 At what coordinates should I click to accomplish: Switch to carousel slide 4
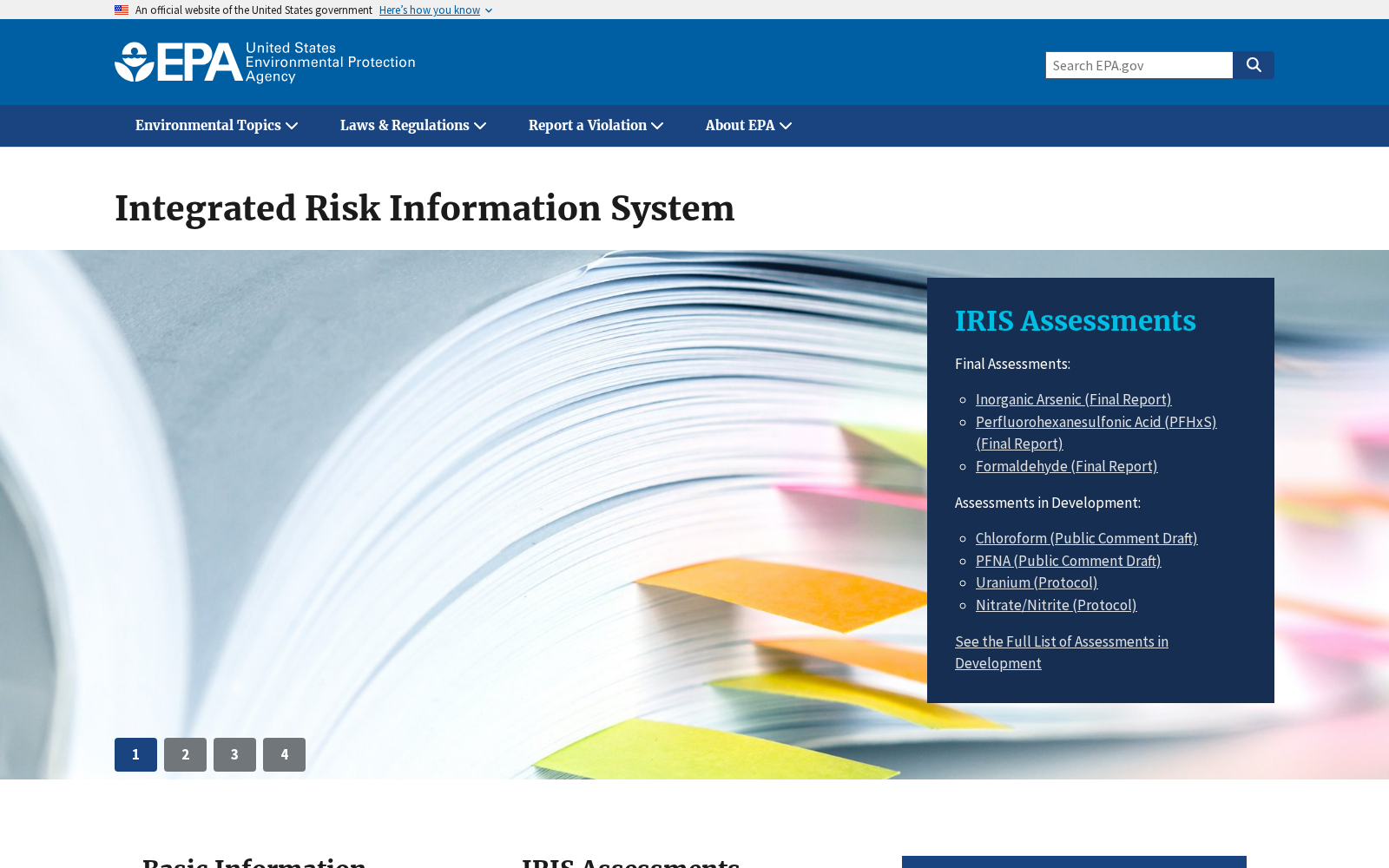tap(284, 754)
